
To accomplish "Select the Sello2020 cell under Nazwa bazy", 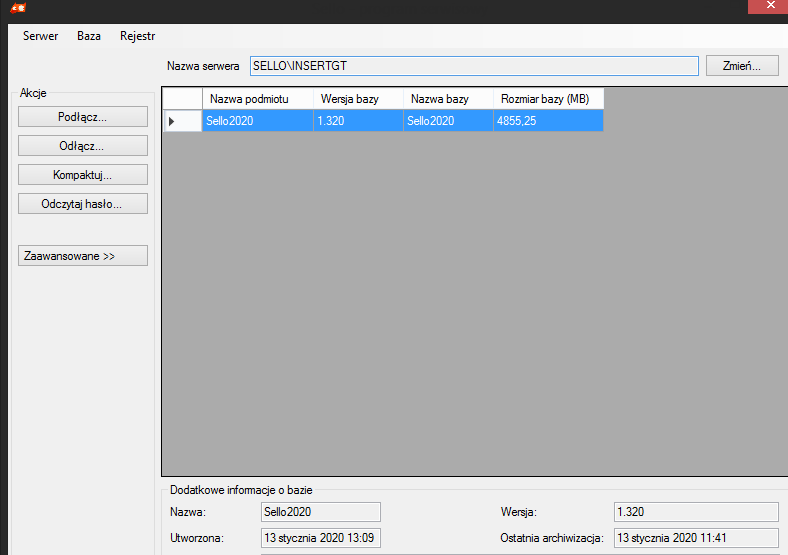I will click(x=447, y=121).
